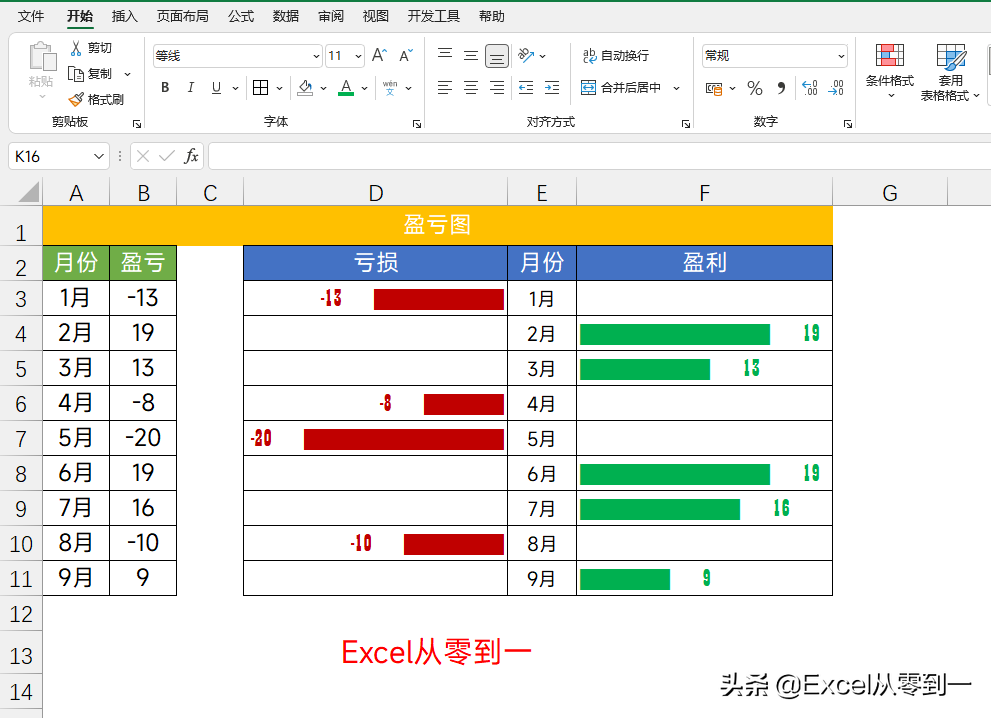Click the accounting number format icon
Screen dimensions: 991x718
point(714,88)
